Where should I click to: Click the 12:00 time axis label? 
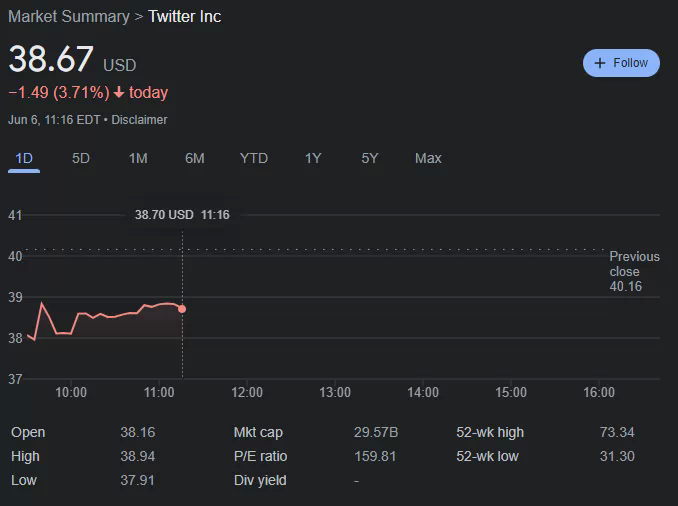pyautogui.click(x=247, y=393)
